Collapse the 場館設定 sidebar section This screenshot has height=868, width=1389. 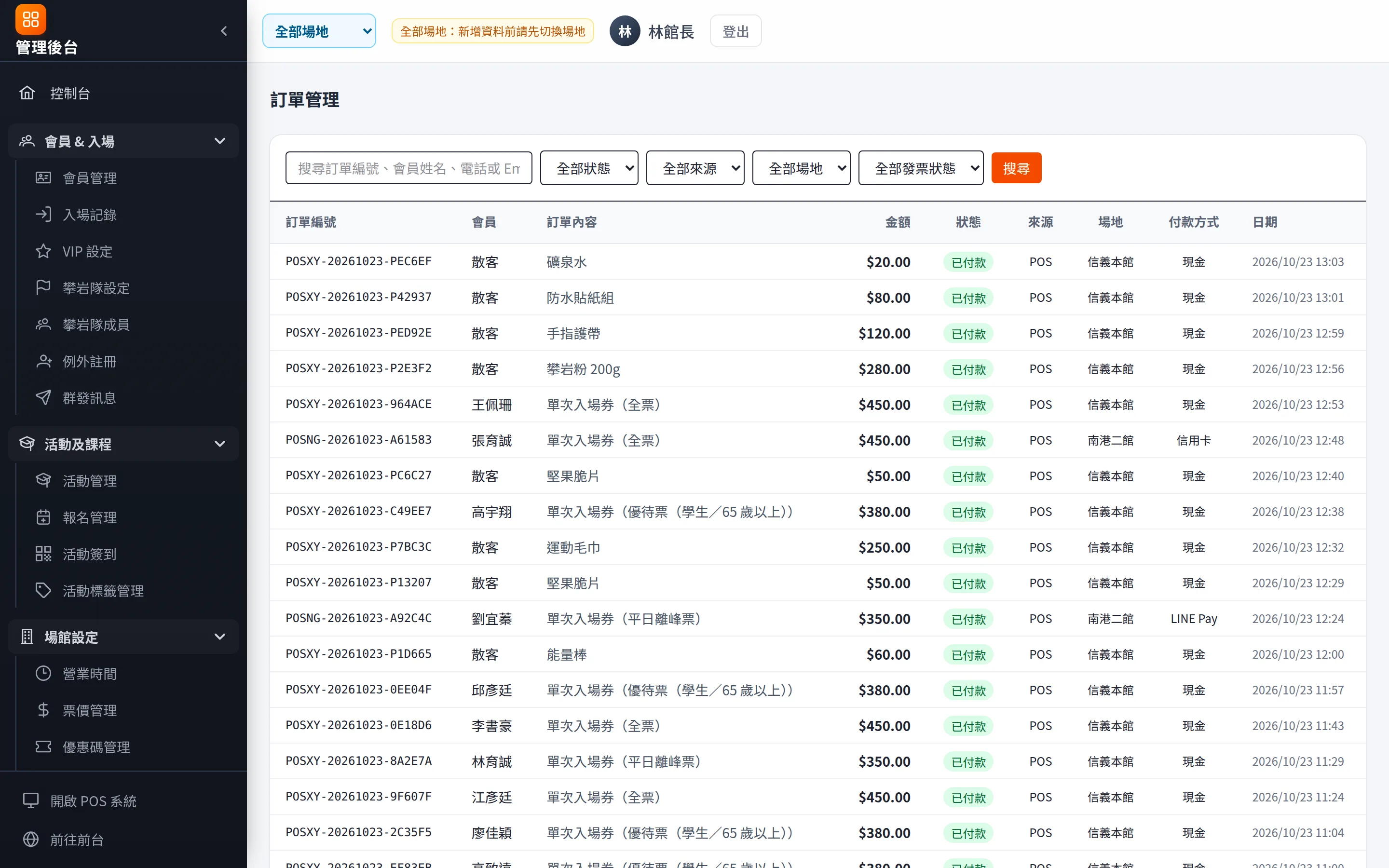click(123, 637)
